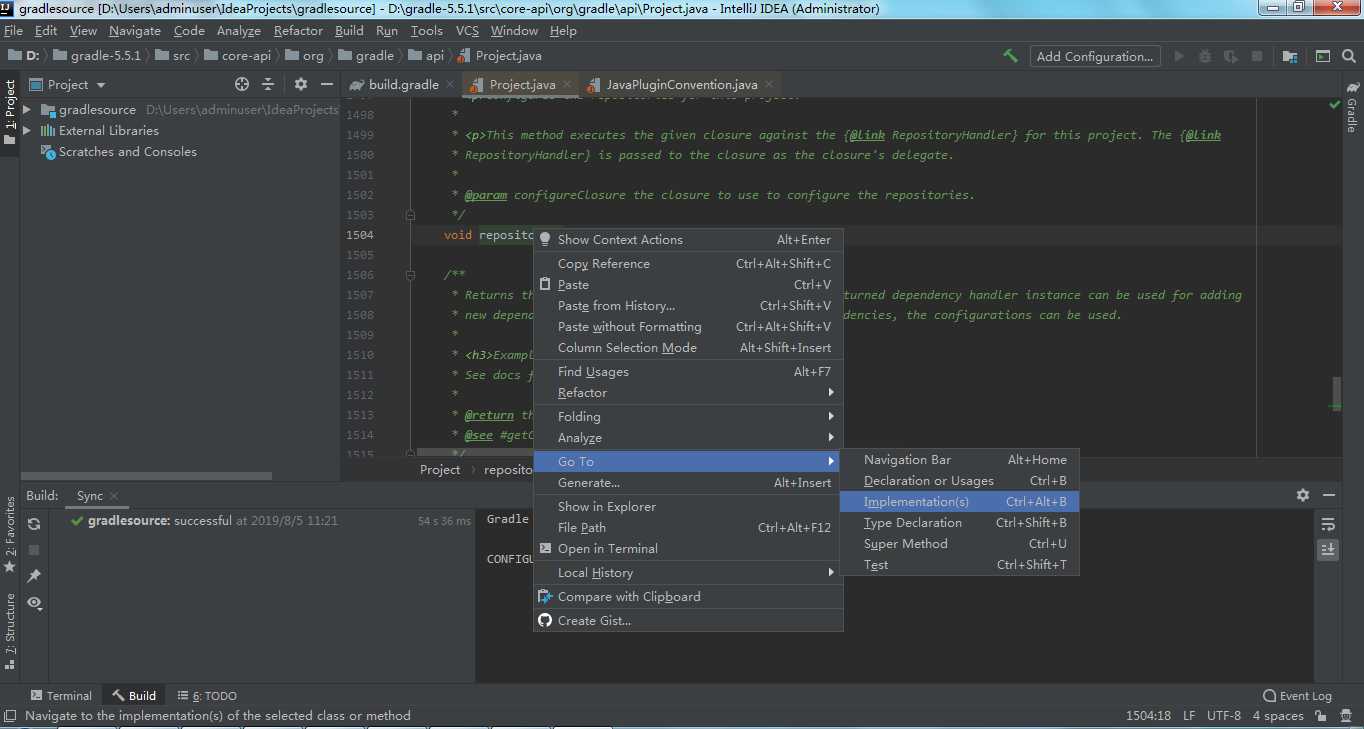Expand the External Libraries node

click(27, 130)
